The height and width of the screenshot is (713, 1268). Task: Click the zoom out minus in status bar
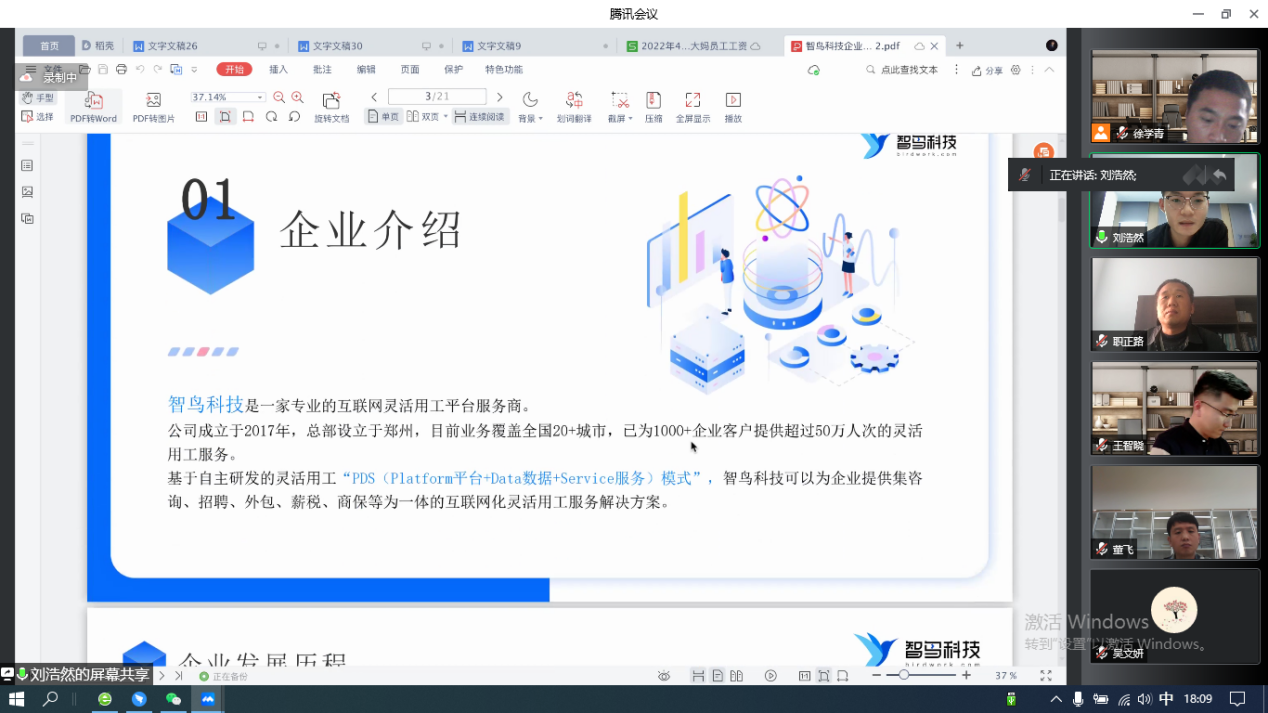pyautogui.click(x=876, y=676)
